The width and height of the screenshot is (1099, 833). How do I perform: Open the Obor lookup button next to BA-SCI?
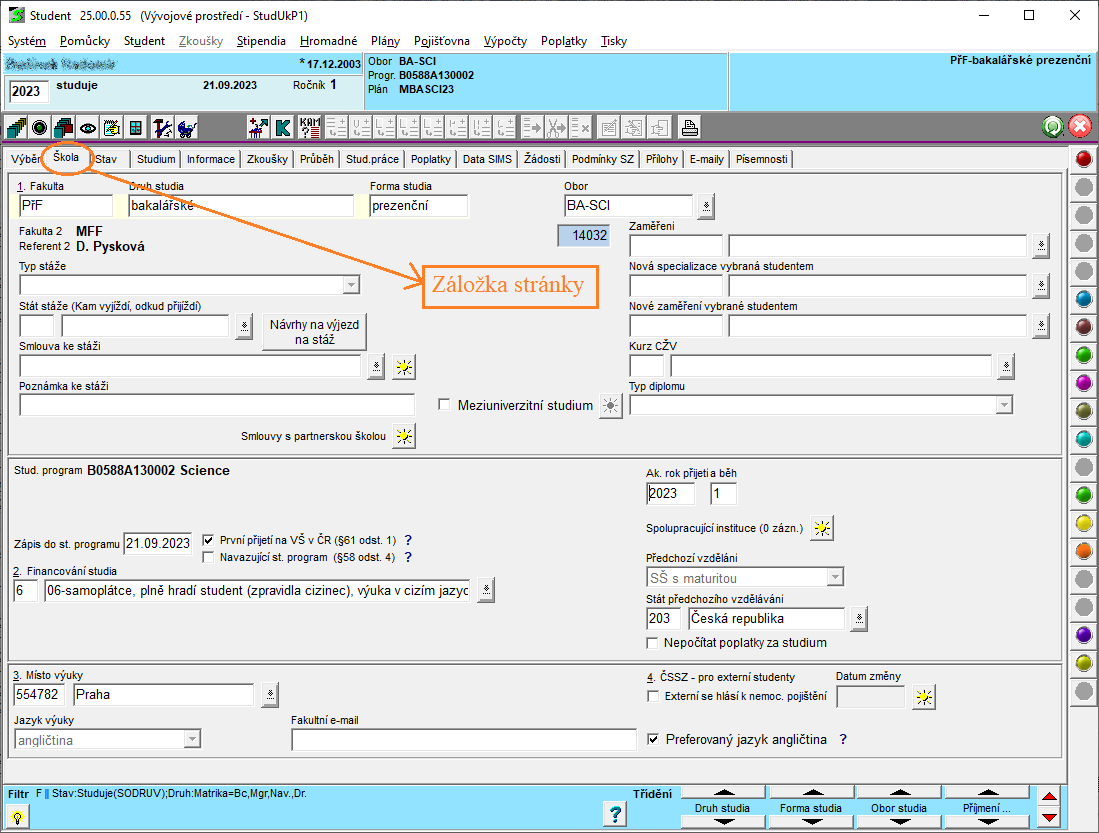706,206
